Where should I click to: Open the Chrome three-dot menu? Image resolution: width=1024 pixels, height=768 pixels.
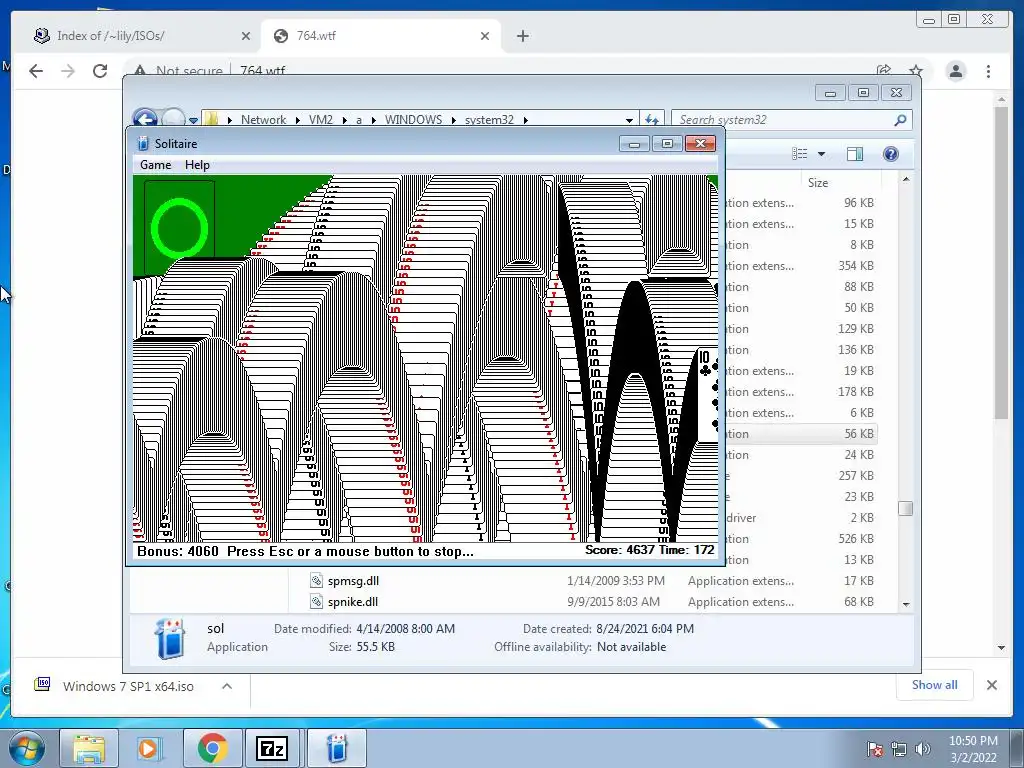[x=988, y=71]
